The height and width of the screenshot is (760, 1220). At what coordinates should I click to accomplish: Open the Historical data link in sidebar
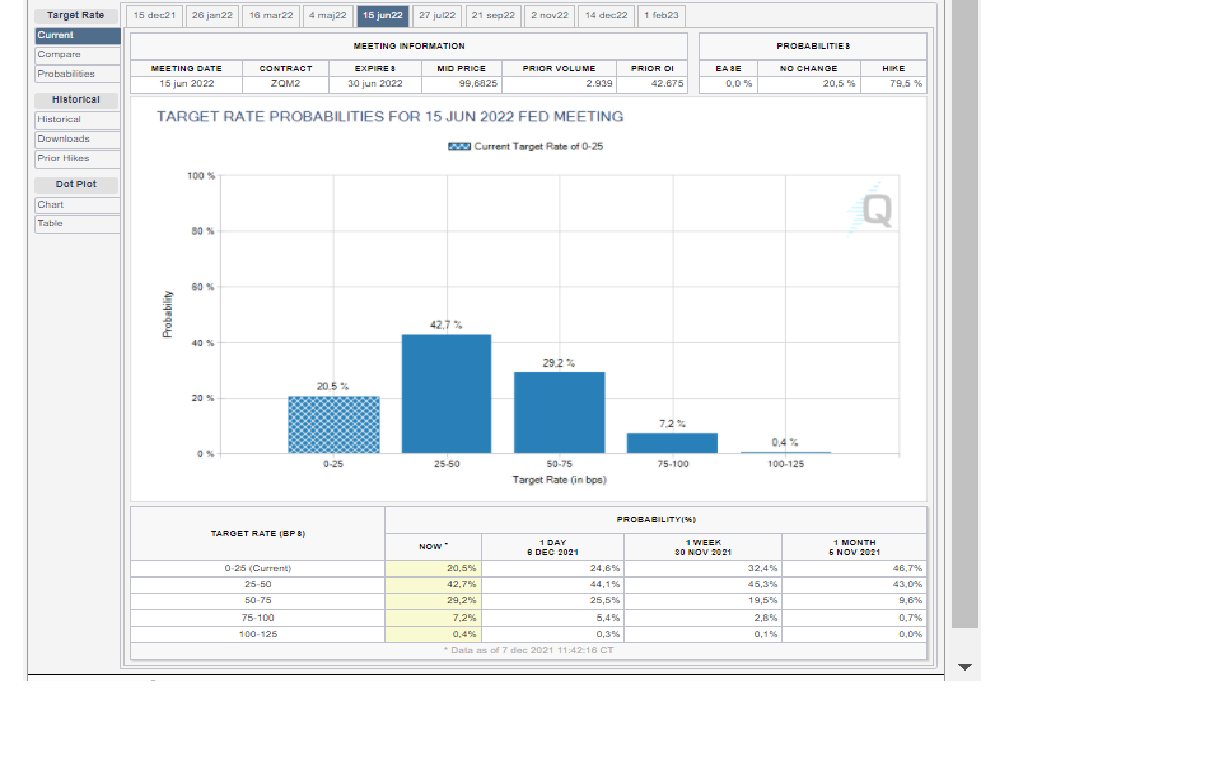(60, 120)
